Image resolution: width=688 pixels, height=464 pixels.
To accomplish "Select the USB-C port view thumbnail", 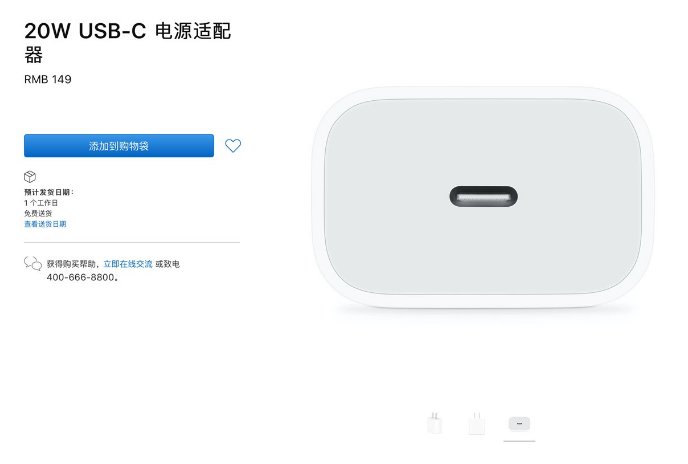I will click(x=520, y=424).
